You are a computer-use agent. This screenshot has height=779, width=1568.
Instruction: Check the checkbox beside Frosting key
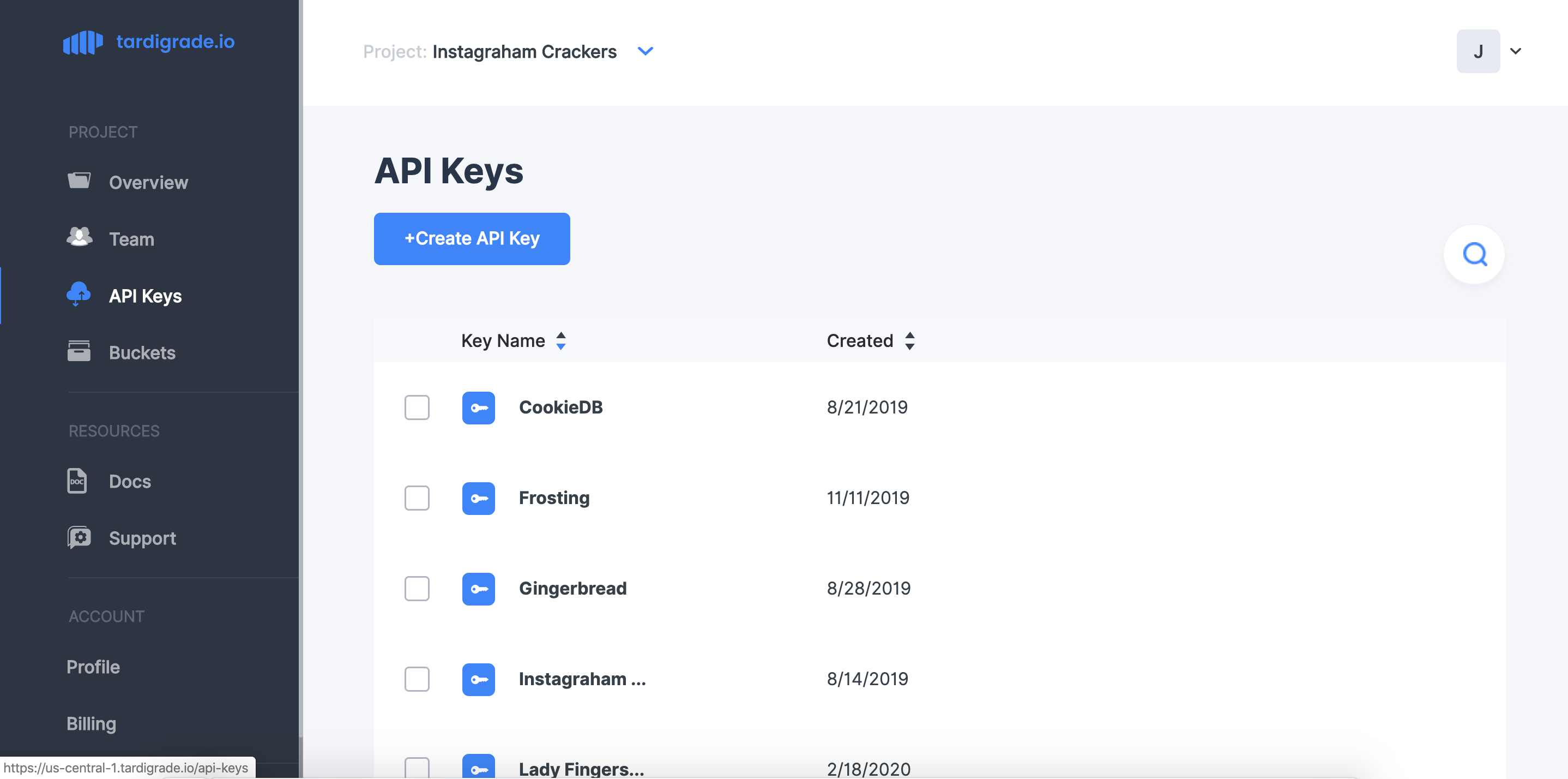(x=417, y=498)
